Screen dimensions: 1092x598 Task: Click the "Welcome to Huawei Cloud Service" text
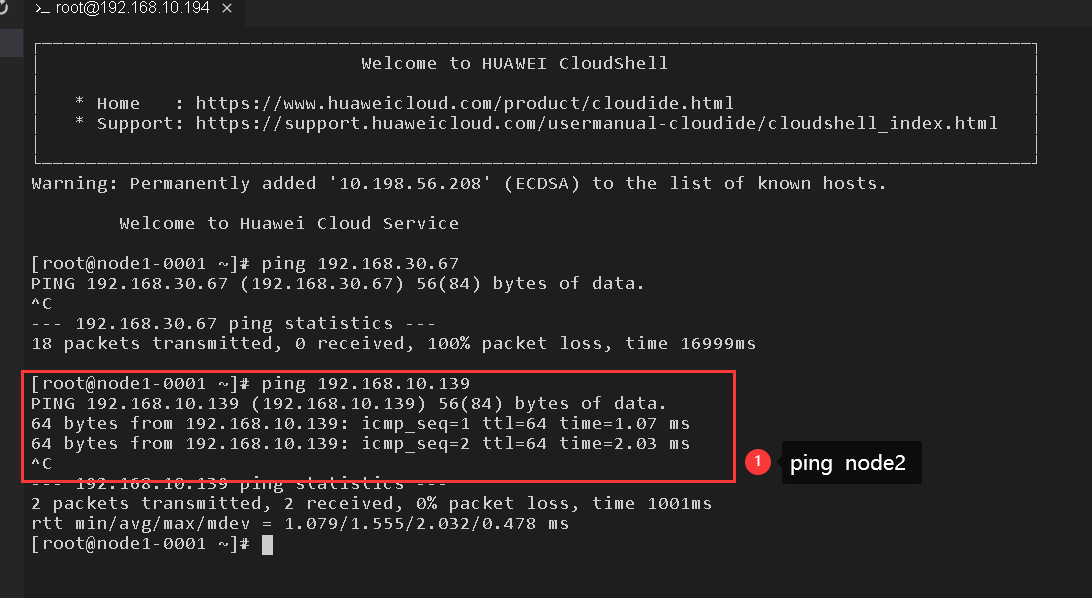(289, 223)
